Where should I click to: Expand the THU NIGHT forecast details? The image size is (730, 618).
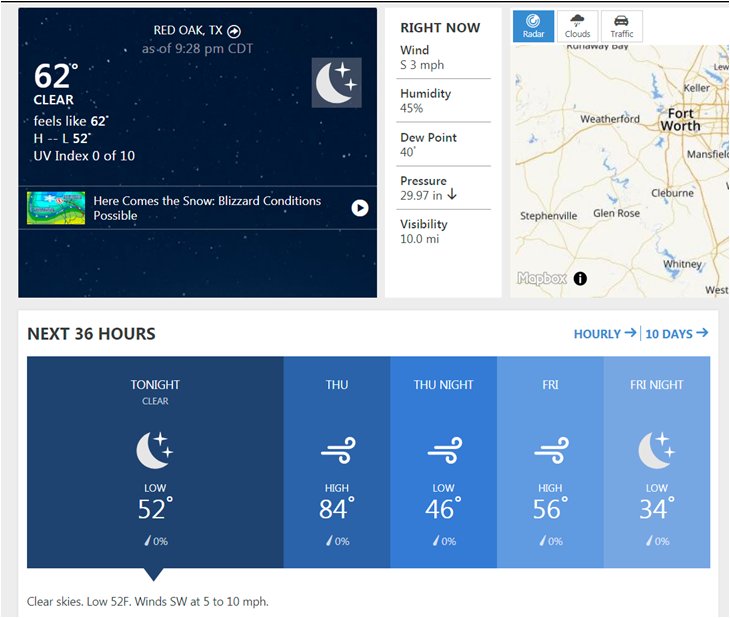443,462
